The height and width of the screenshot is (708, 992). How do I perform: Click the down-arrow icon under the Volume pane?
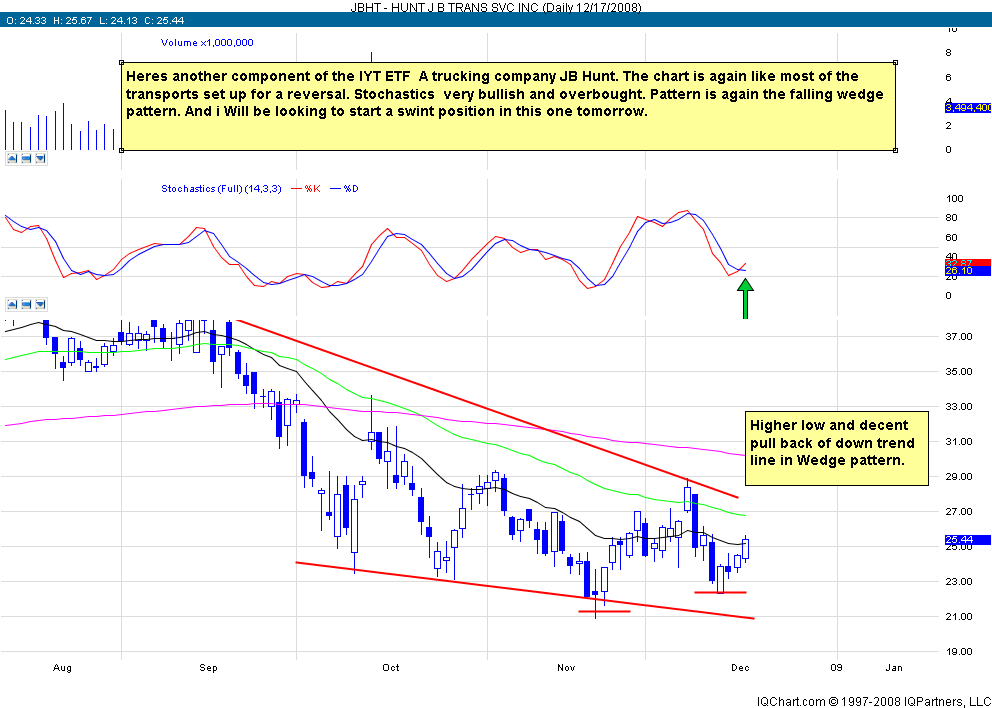point(40,158)
